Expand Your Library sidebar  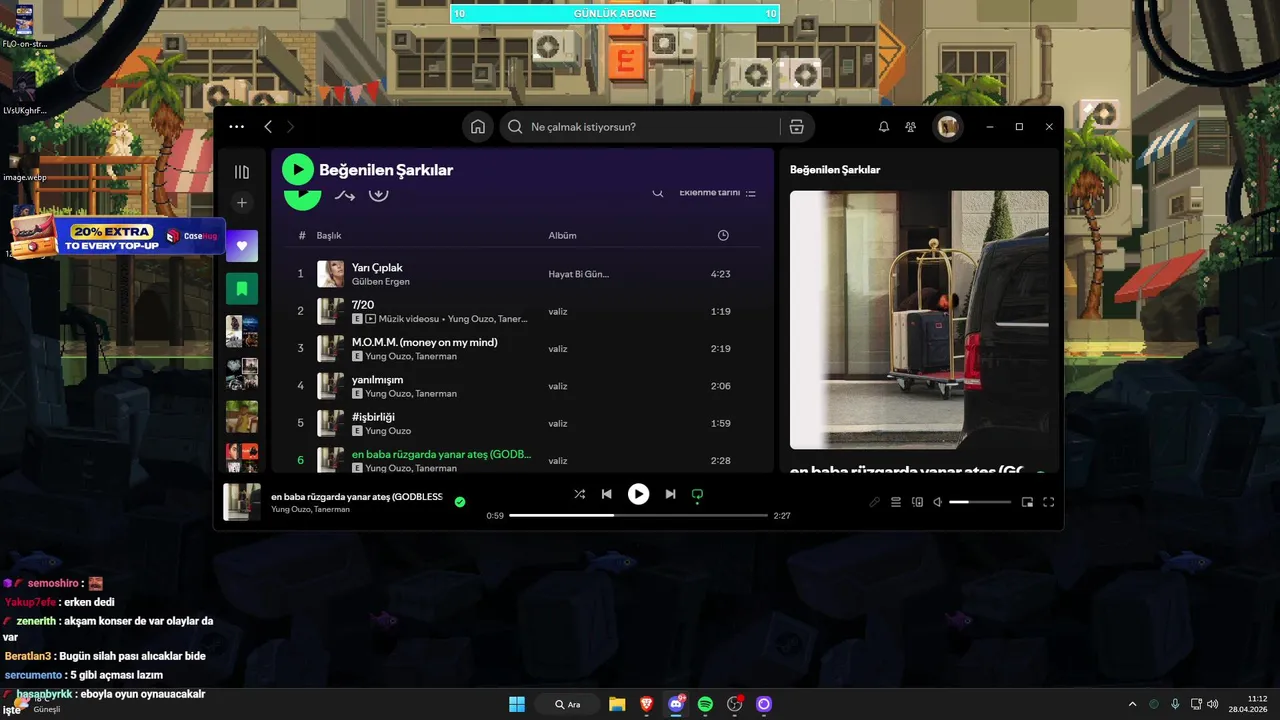point(242,172)
